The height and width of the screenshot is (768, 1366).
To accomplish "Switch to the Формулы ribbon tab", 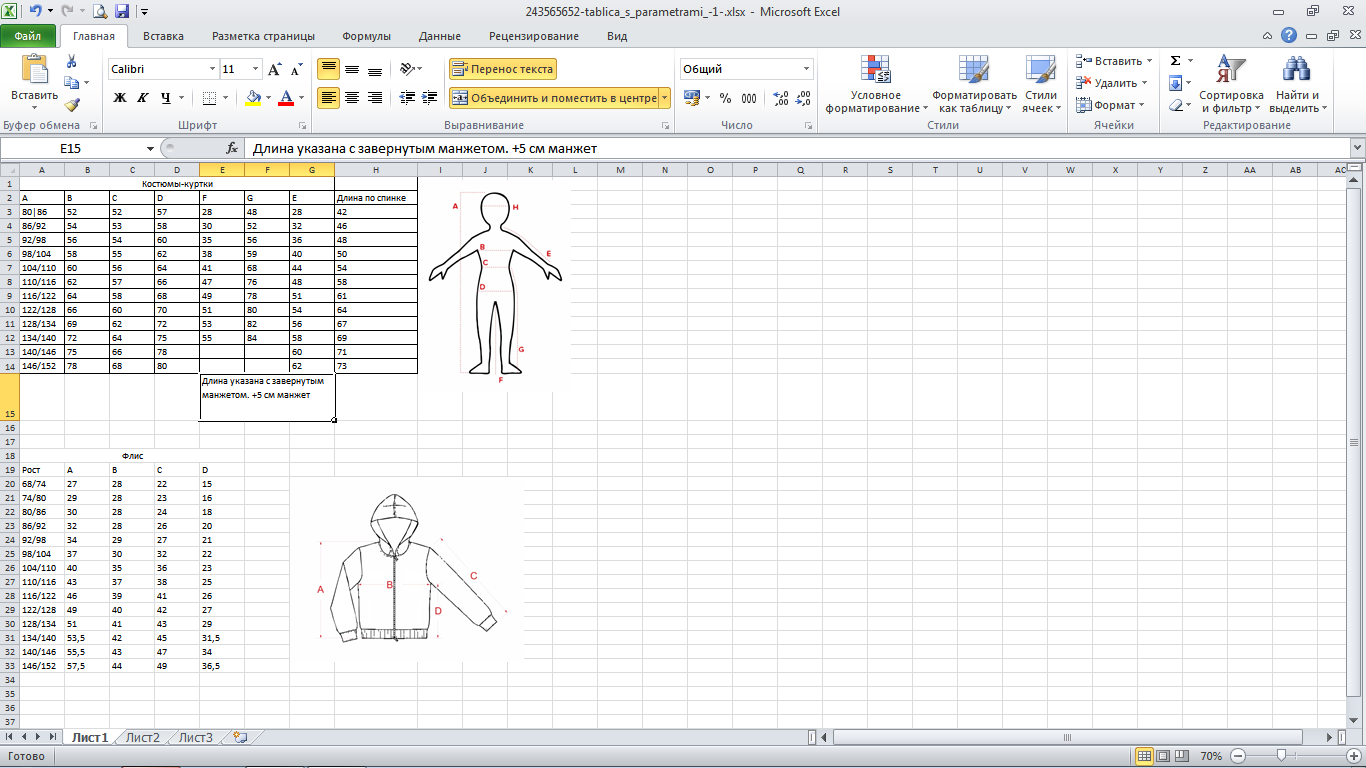I will 366,36.
